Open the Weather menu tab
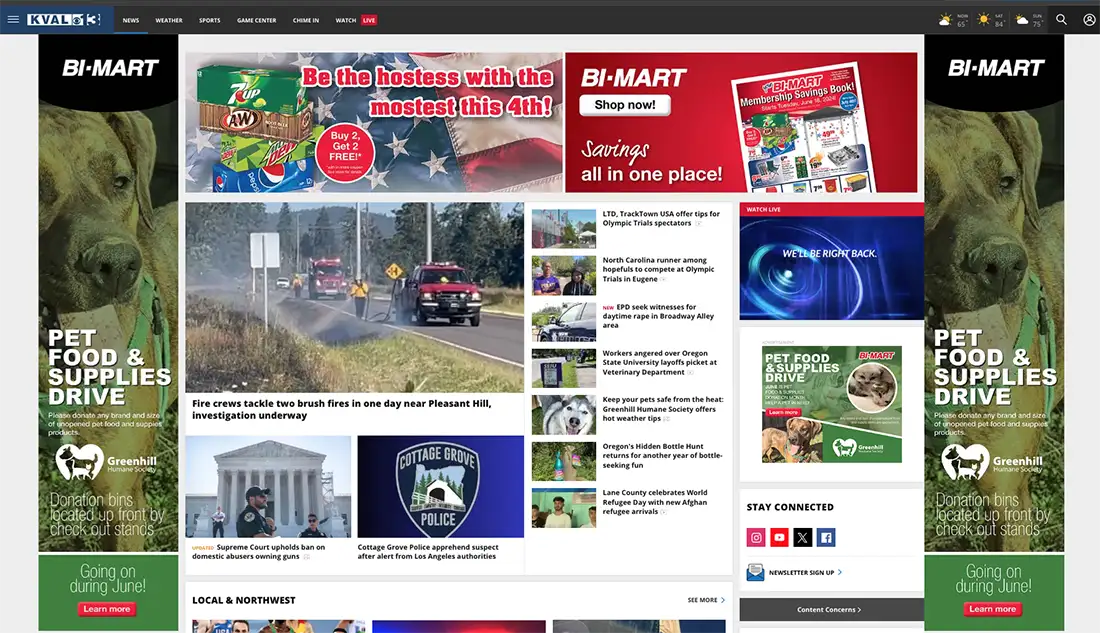 pos(169,20)
